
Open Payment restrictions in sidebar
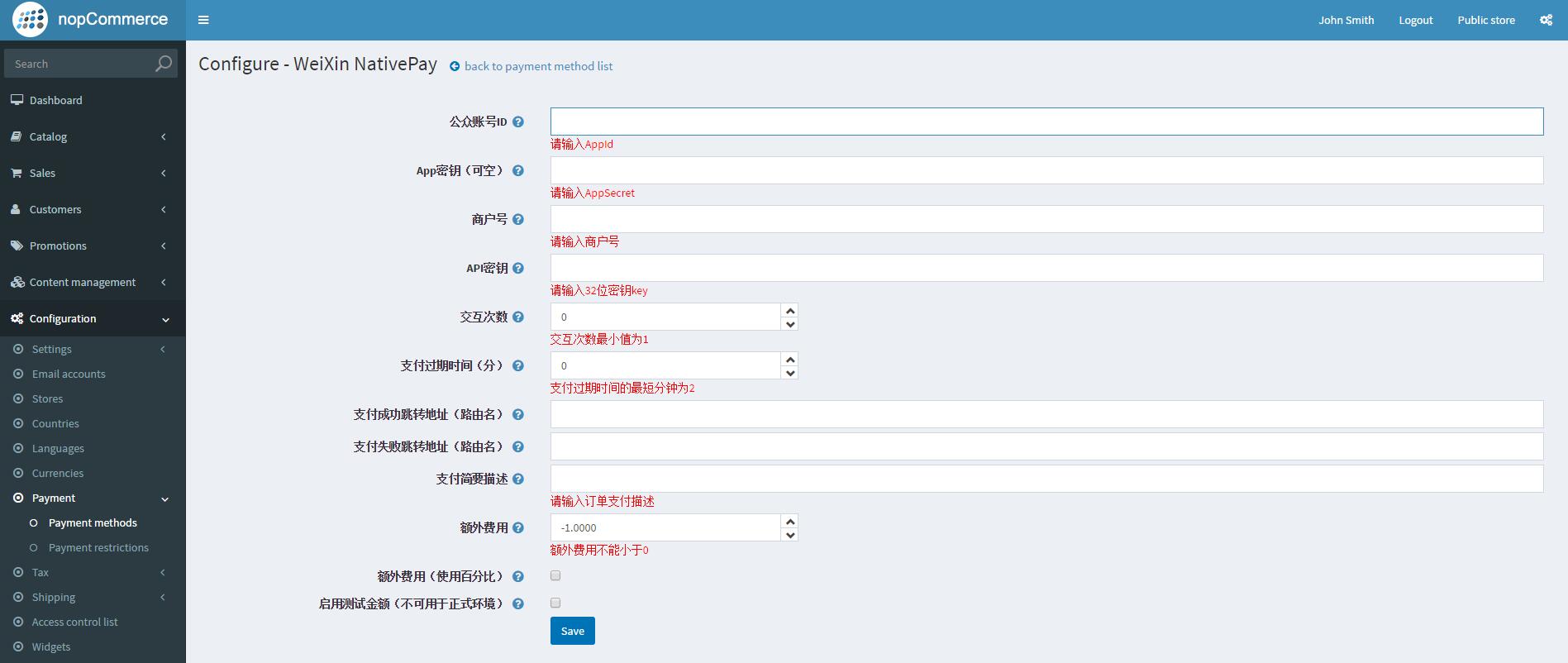(x=98, y=547)
